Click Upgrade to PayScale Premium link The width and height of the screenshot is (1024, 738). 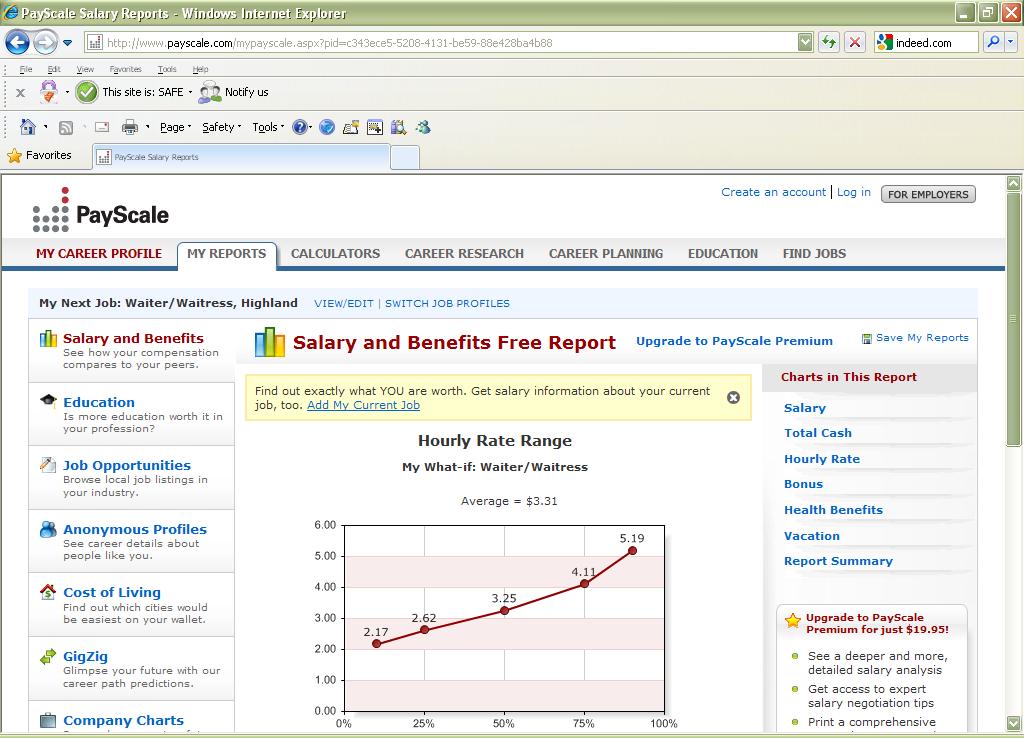(x=734, y=341)
